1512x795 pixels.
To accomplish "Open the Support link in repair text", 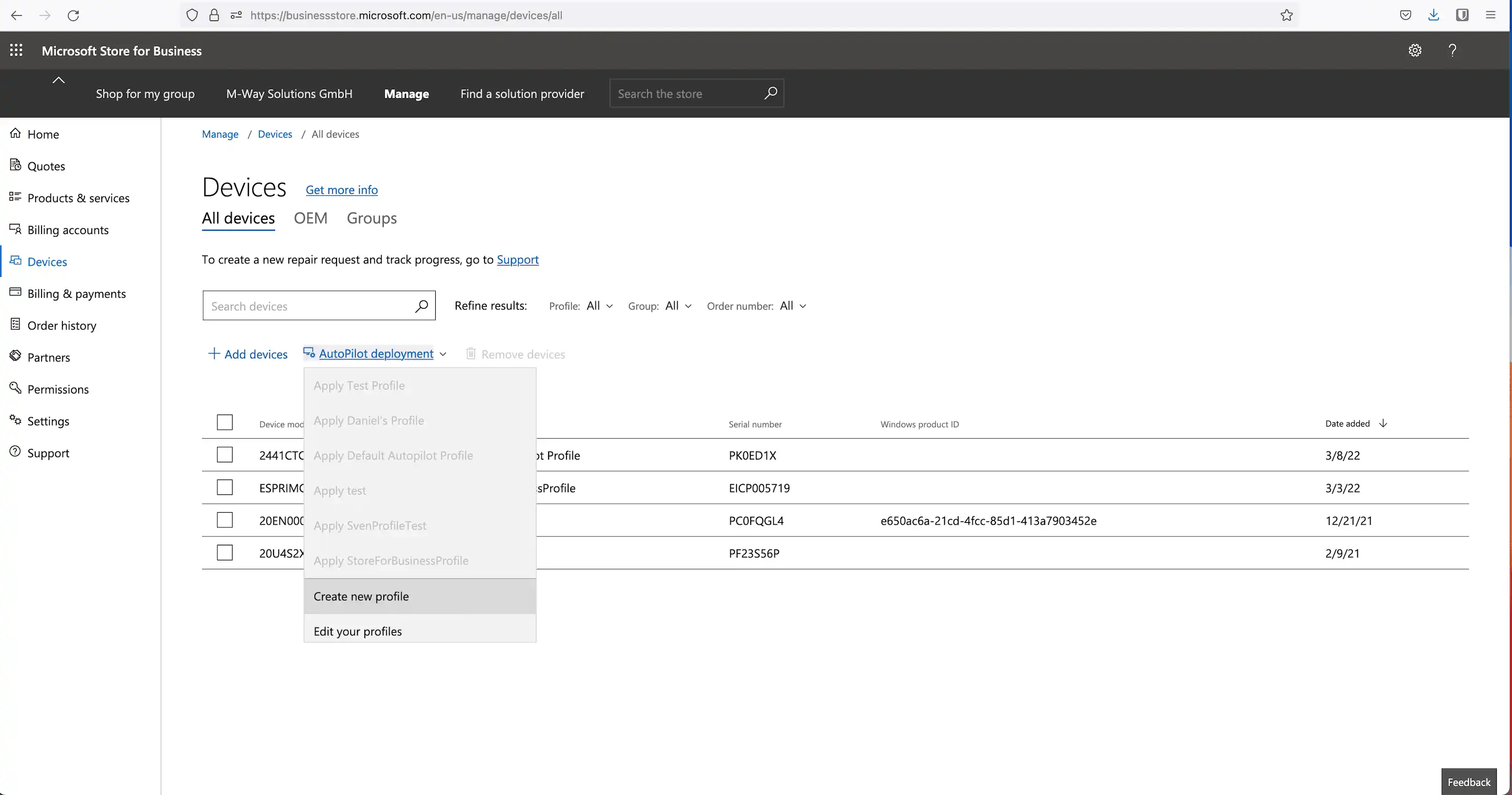I will click(518, 259).
